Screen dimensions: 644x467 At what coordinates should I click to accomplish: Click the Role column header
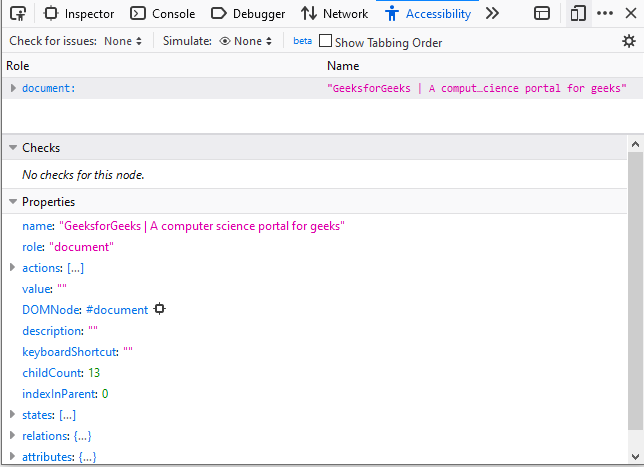[18, 66]
